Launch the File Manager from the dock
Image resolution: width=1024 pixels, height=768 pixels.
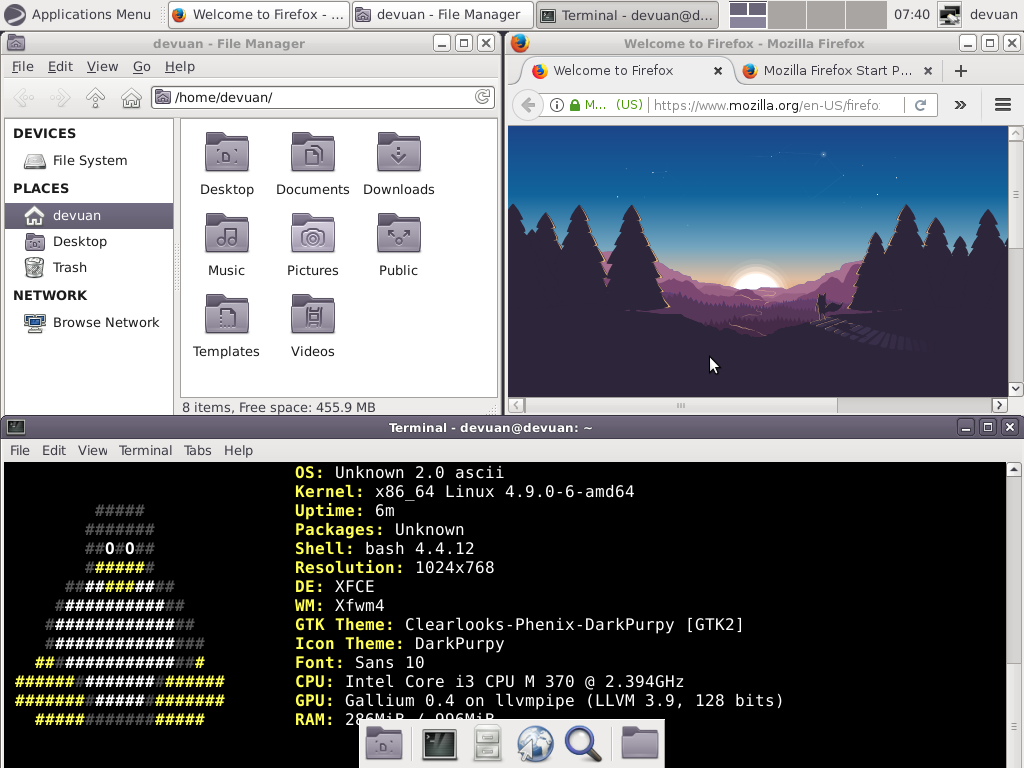coord(487,743)
